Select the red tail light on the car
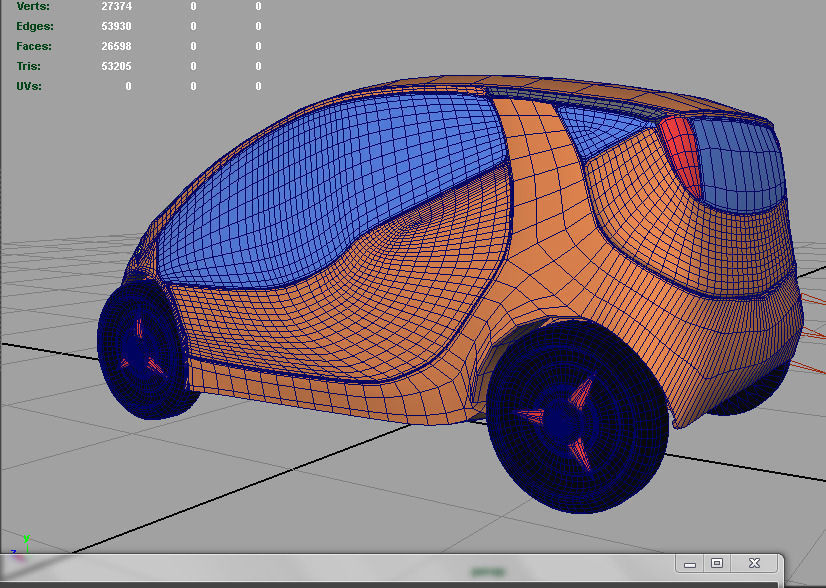The image size is (826, 588). (681, 155)
